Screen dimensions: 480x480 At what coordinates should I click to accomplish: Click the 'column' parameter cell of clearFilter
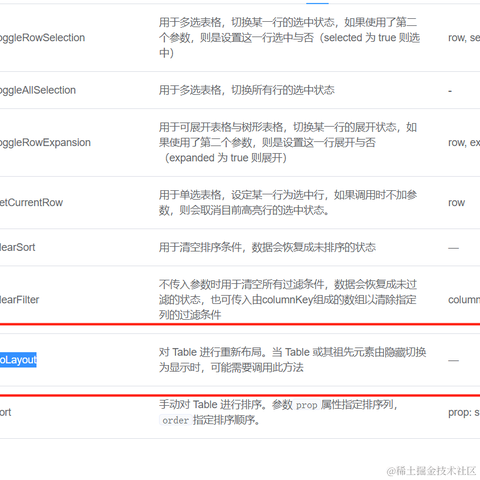click(x=464, y=300)
